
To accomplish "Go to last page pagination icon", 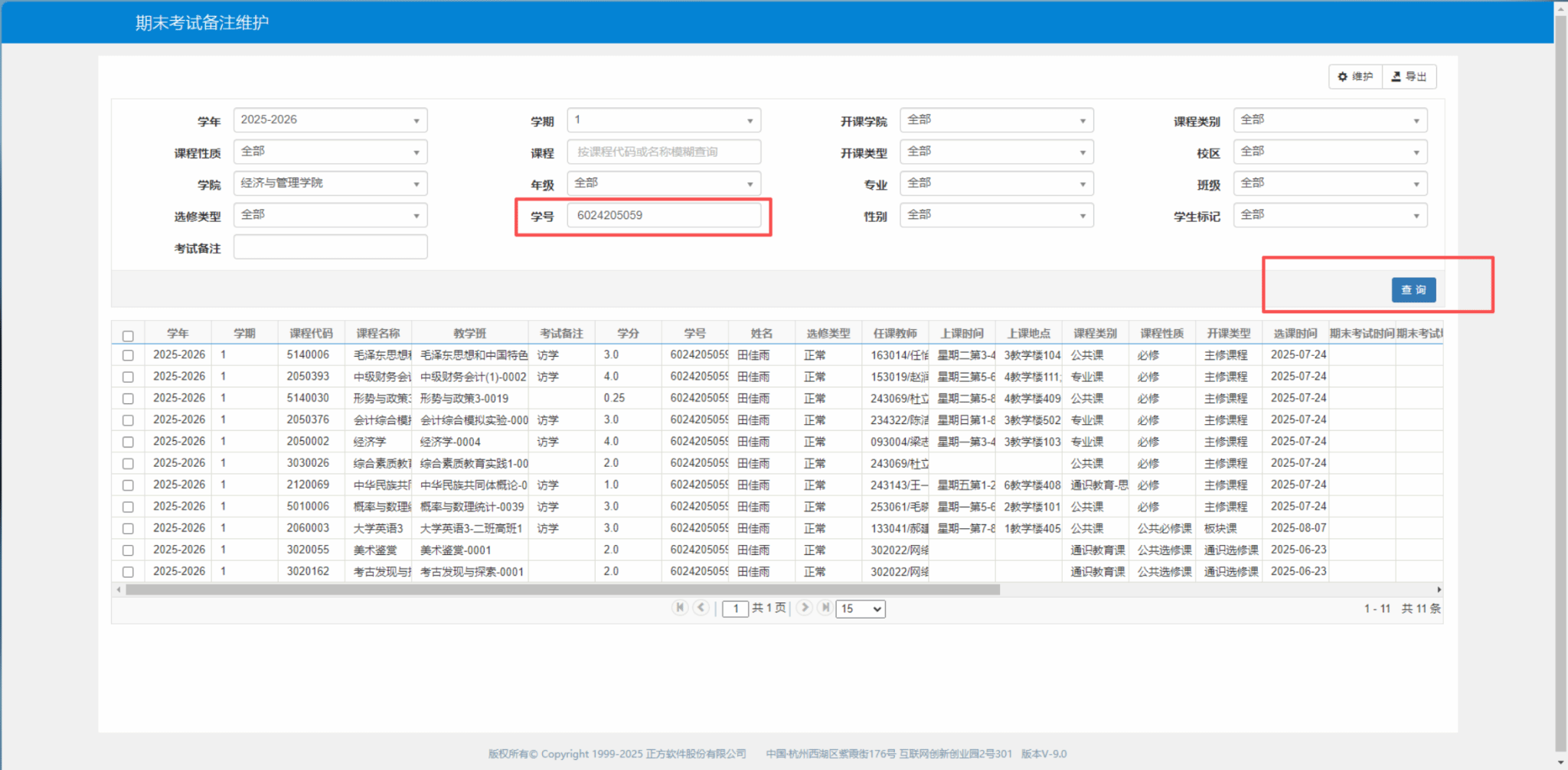I will (x=825, y=608).
